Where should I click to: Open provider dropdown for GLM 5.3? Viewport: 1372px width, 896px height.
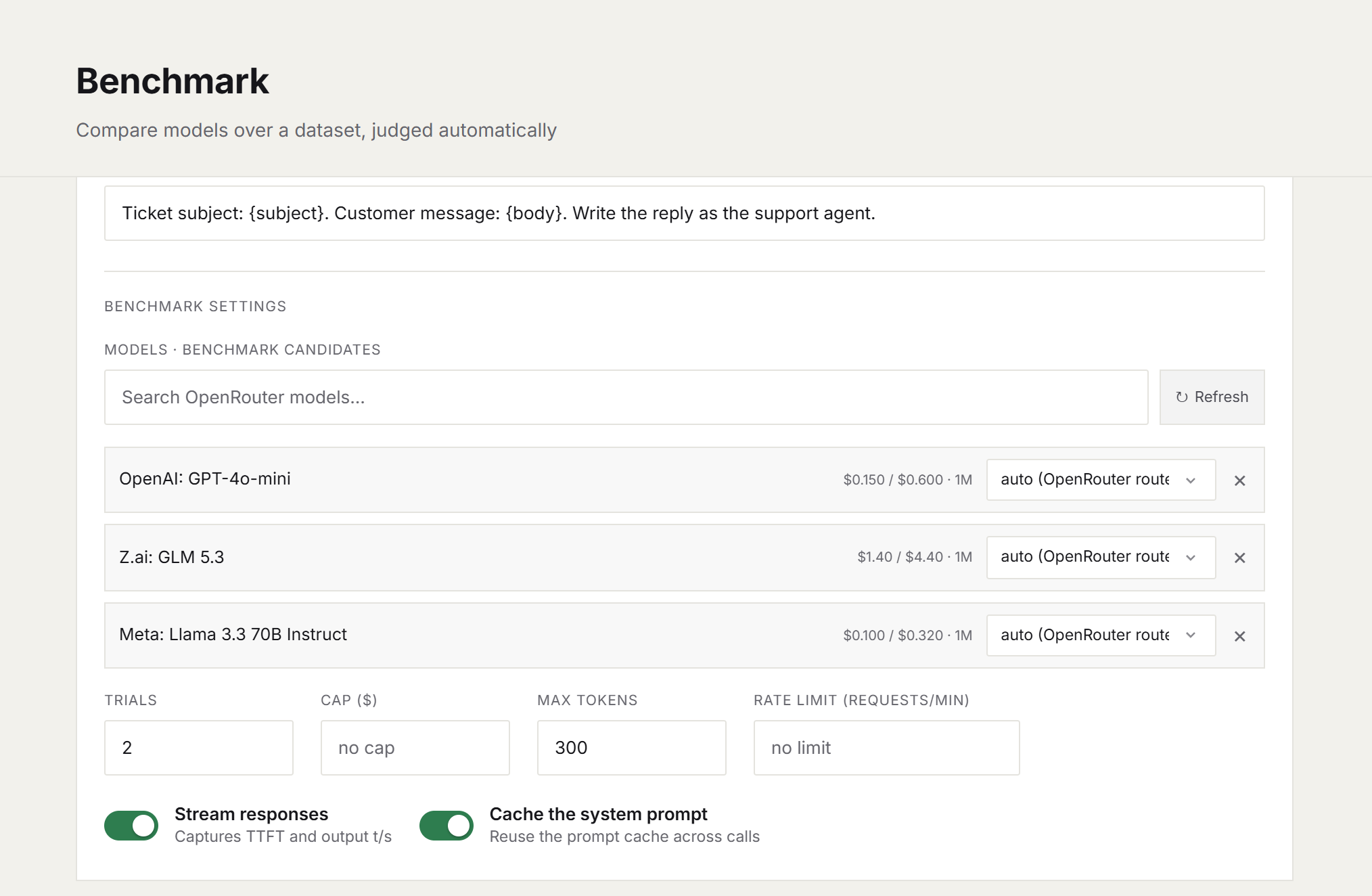1101,557
